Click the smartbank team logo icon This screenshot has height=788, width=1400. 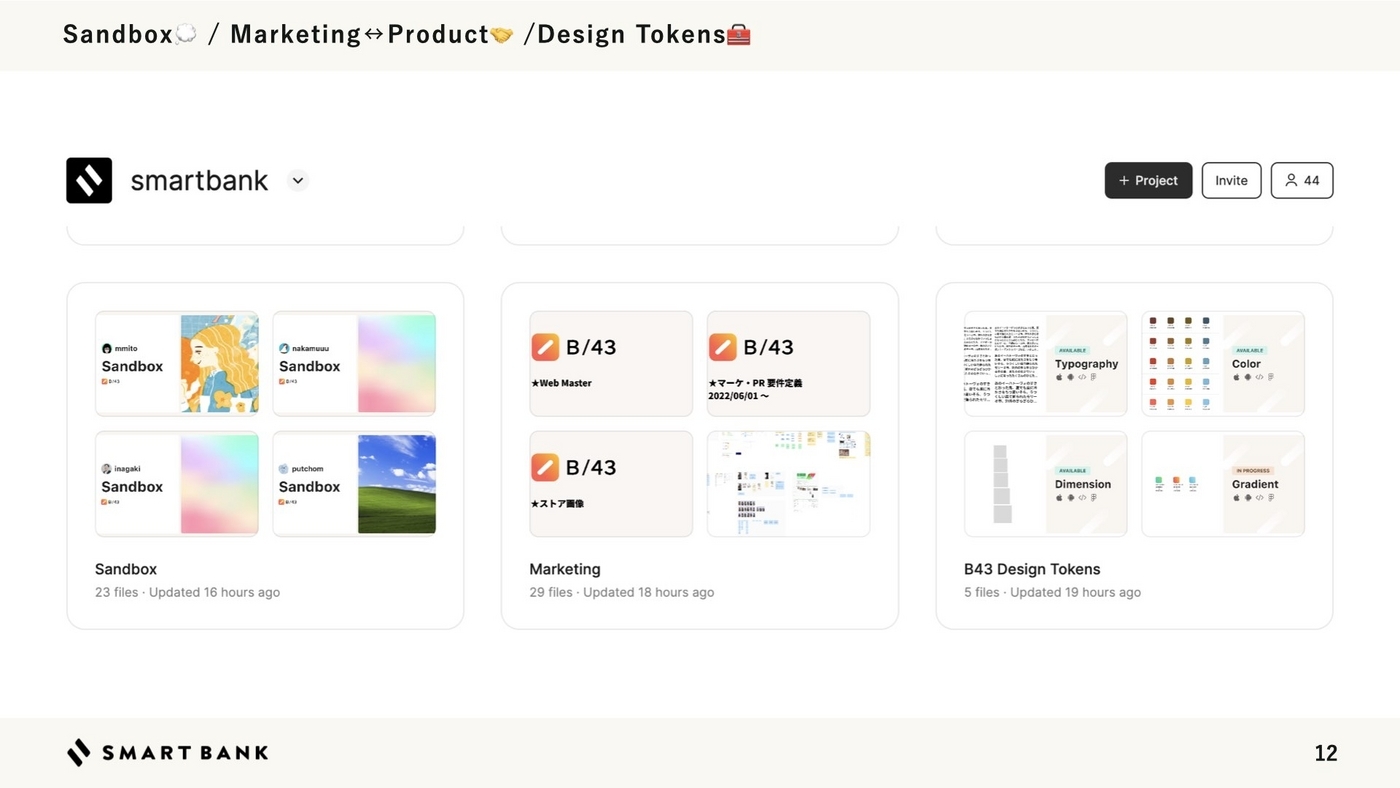point(89,180)
